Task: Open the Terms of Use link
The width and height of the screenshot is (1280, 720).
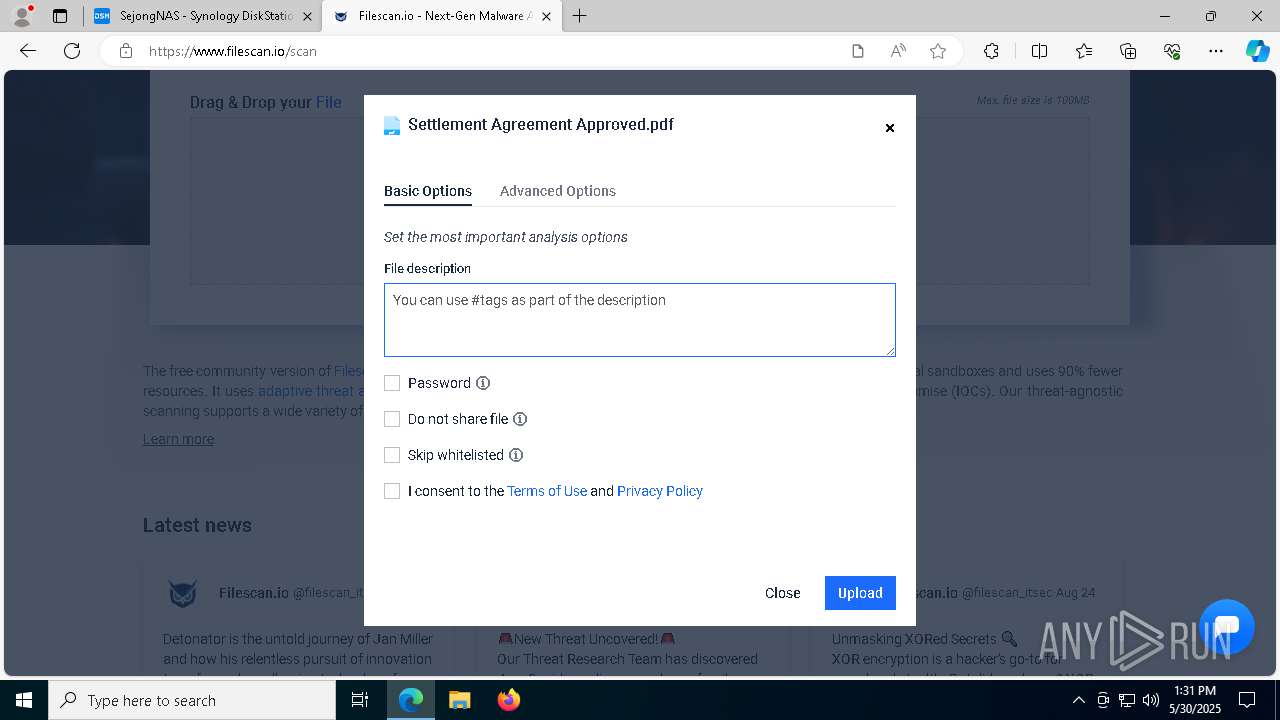Action: tap(547, 491)
